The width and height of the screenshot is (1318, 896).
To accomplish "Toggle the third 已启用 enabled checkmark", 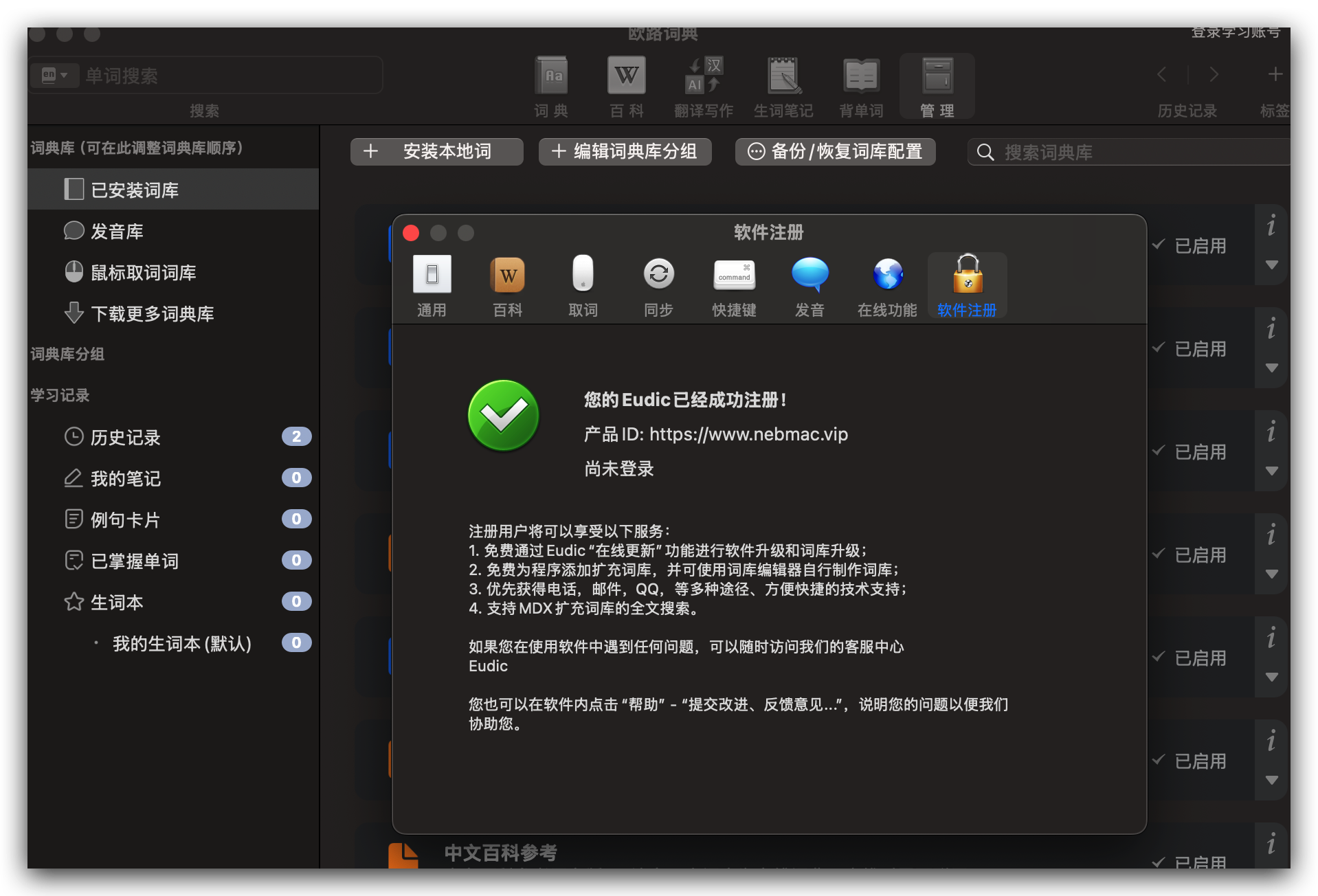I will pyautogui.click(x=1159, y=451).
